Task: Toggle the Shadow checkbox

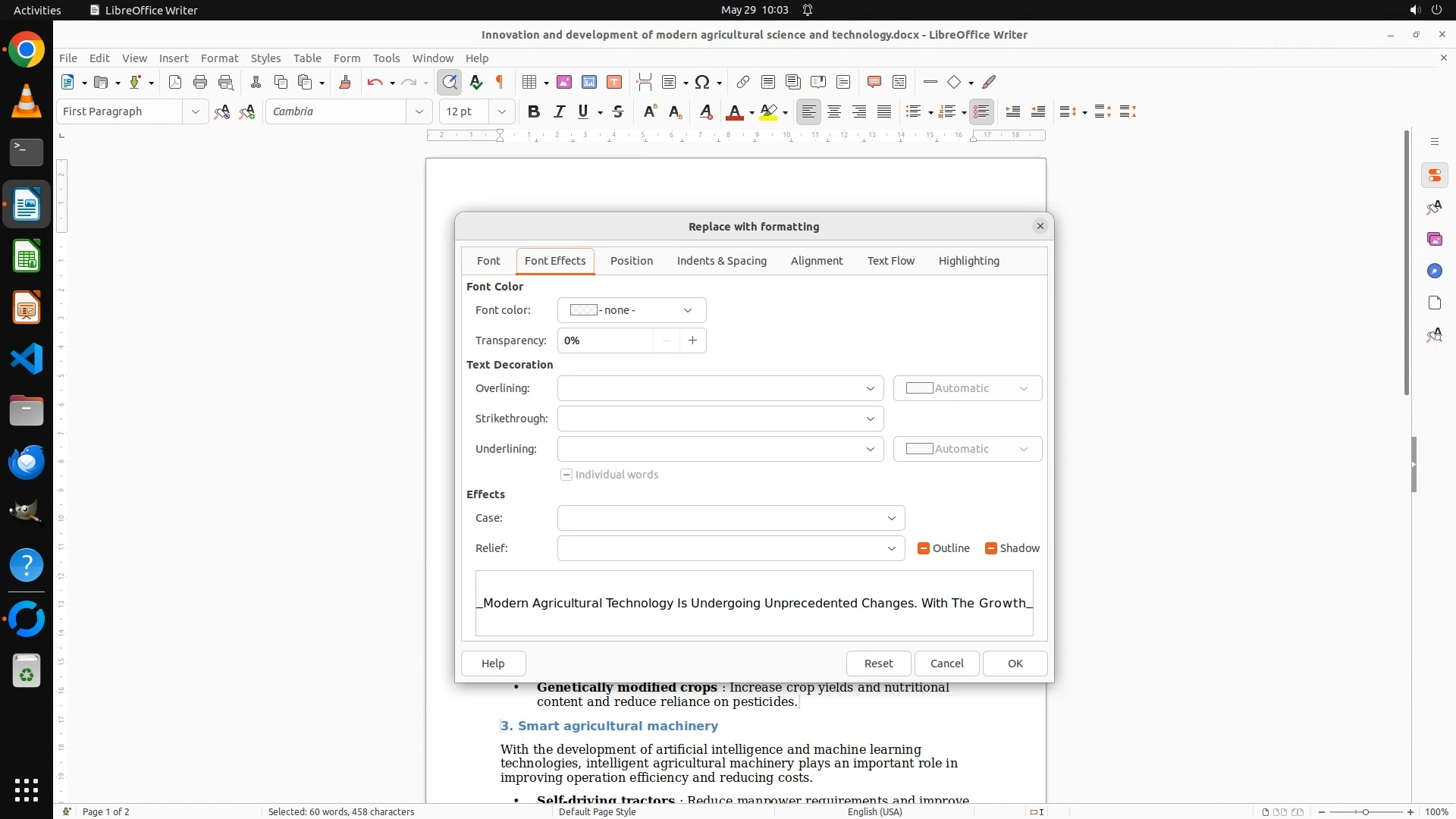Action: 990,548
